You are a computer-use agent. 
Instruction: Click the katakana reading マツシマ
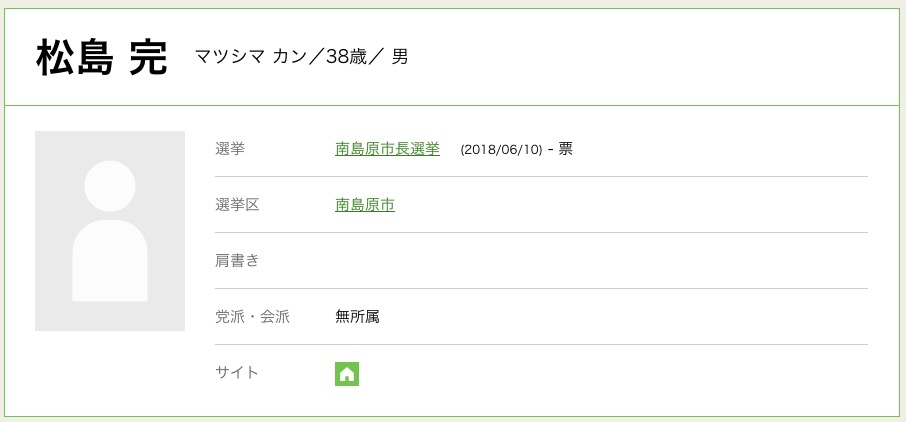click(230, 57)
